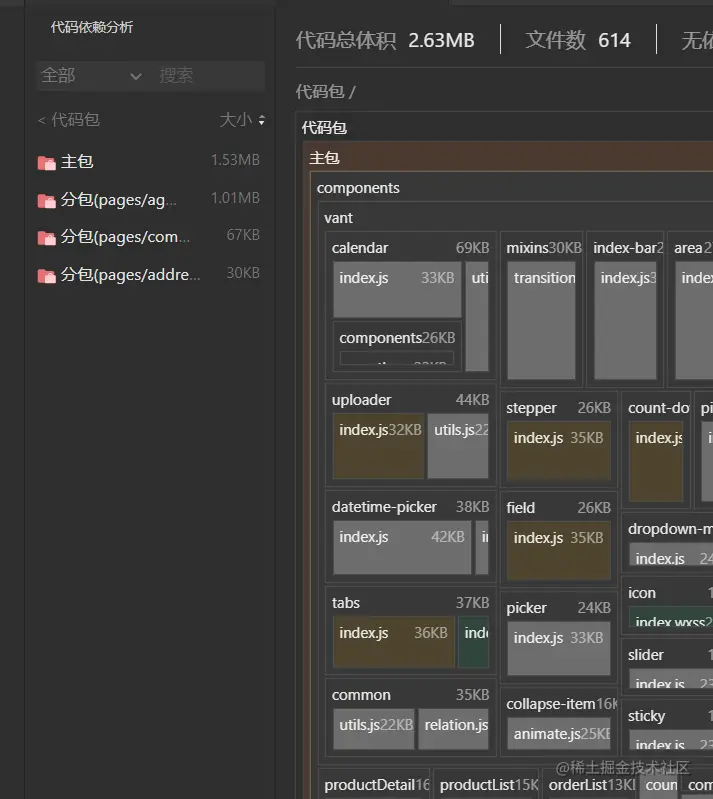The image size is (713, 799).
Task: Click datetime-picker index.js 42KB tile
Action: (402, 547)
